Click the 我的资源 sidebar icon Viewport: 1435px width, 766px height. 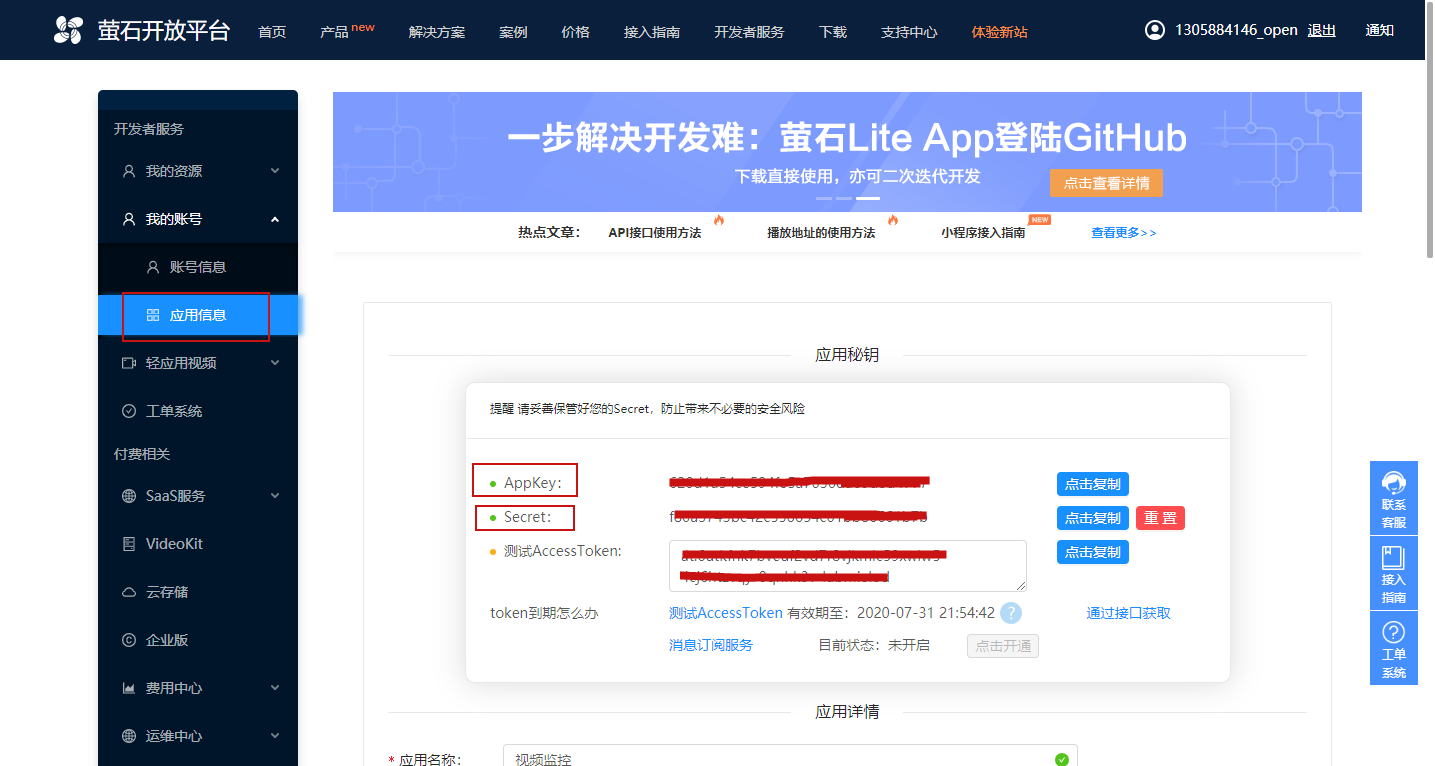(x=129, y=171)
